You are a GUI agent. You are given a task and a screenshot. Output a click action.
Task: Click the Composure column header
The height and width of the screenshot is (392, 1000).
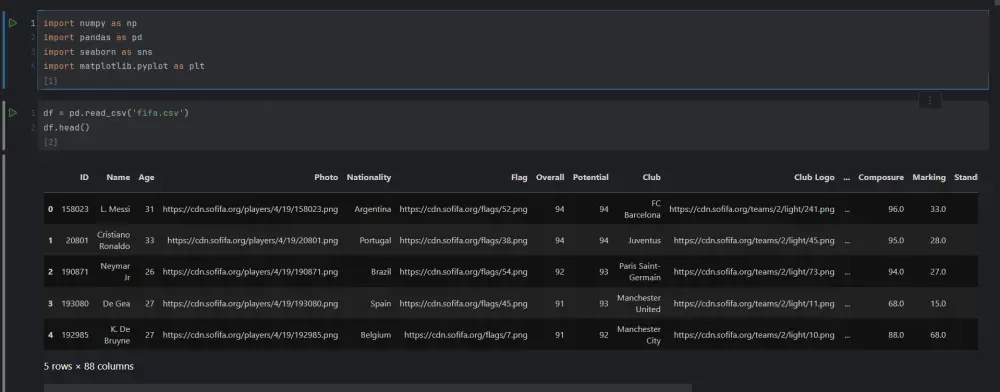pyautogui.click(x=881, y=177)
